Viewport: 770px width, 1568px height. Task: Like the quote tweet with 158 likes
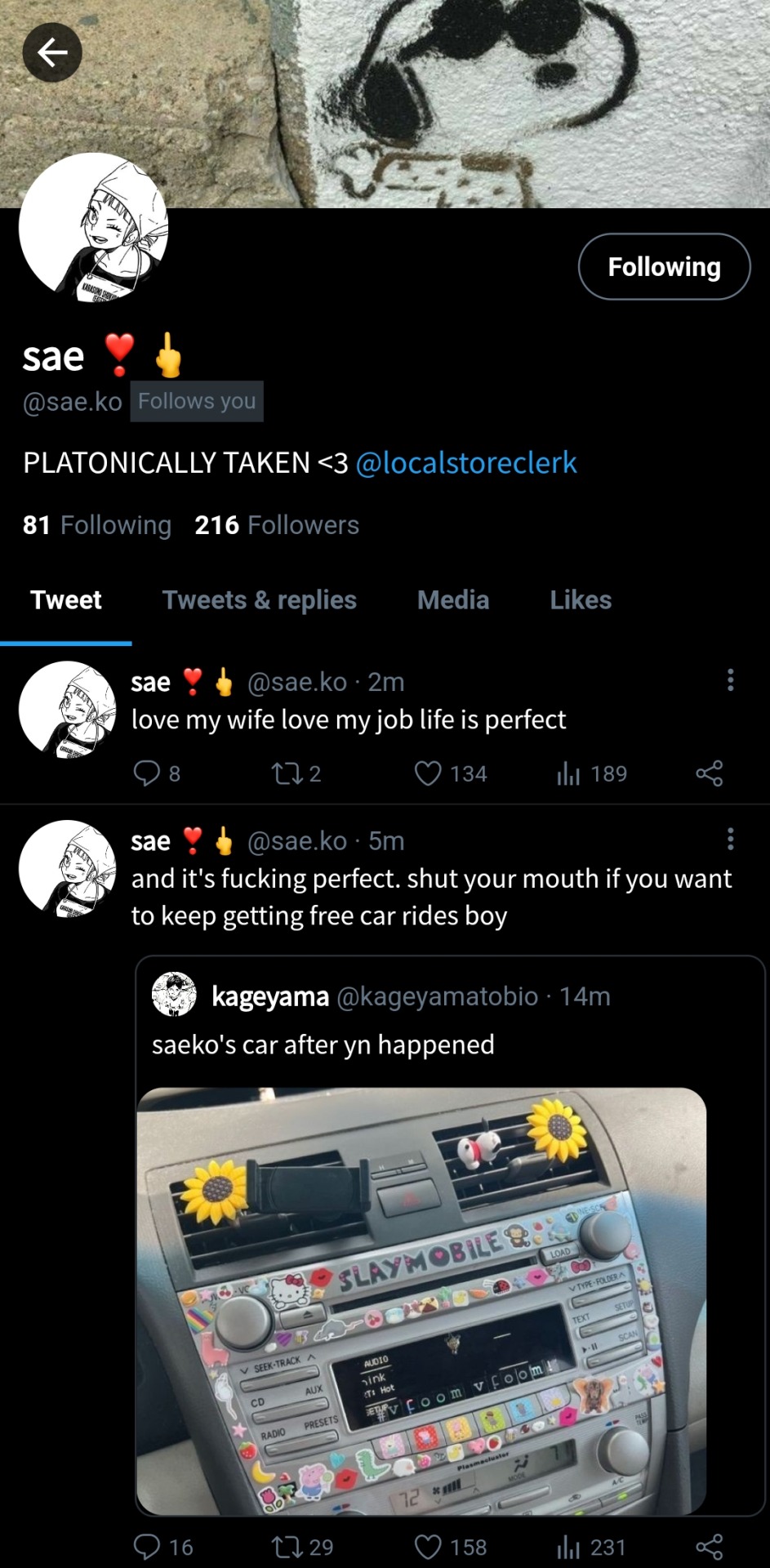pyautogui.click(x=428, y=1546)
